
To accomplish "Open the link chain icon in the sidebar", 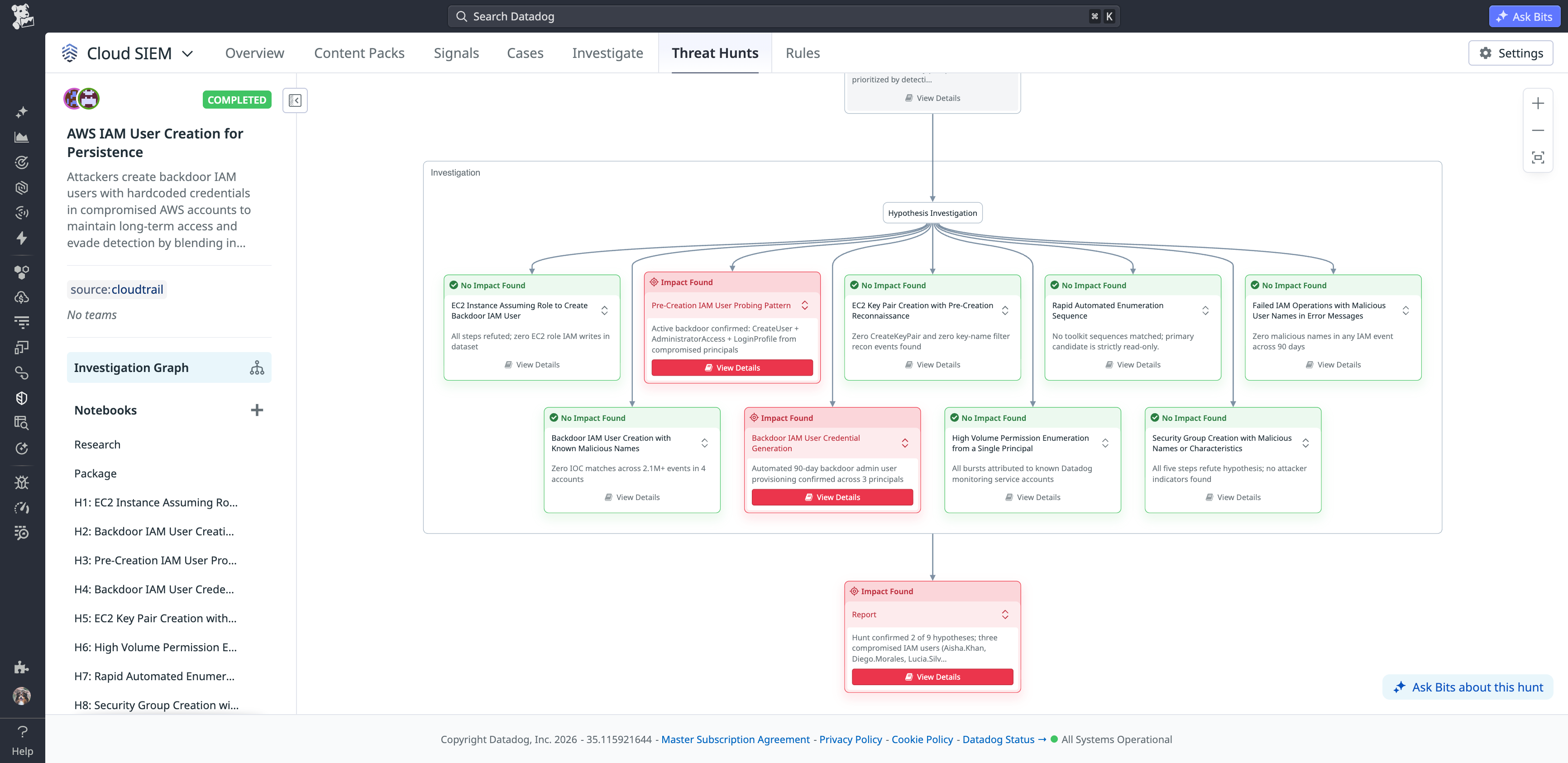I will (x=22, y=372).
